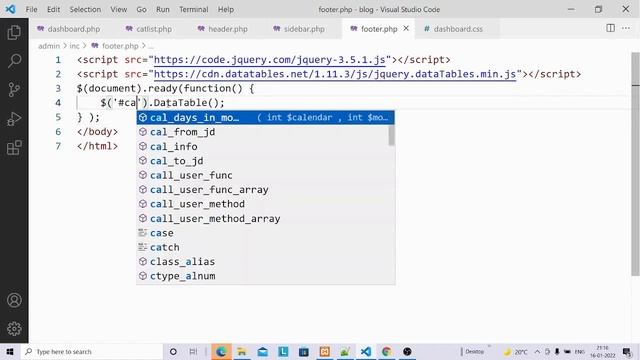Open the Selection menu
The width and height of the screenshot is (640, 360).
click(x=85, y=9)
